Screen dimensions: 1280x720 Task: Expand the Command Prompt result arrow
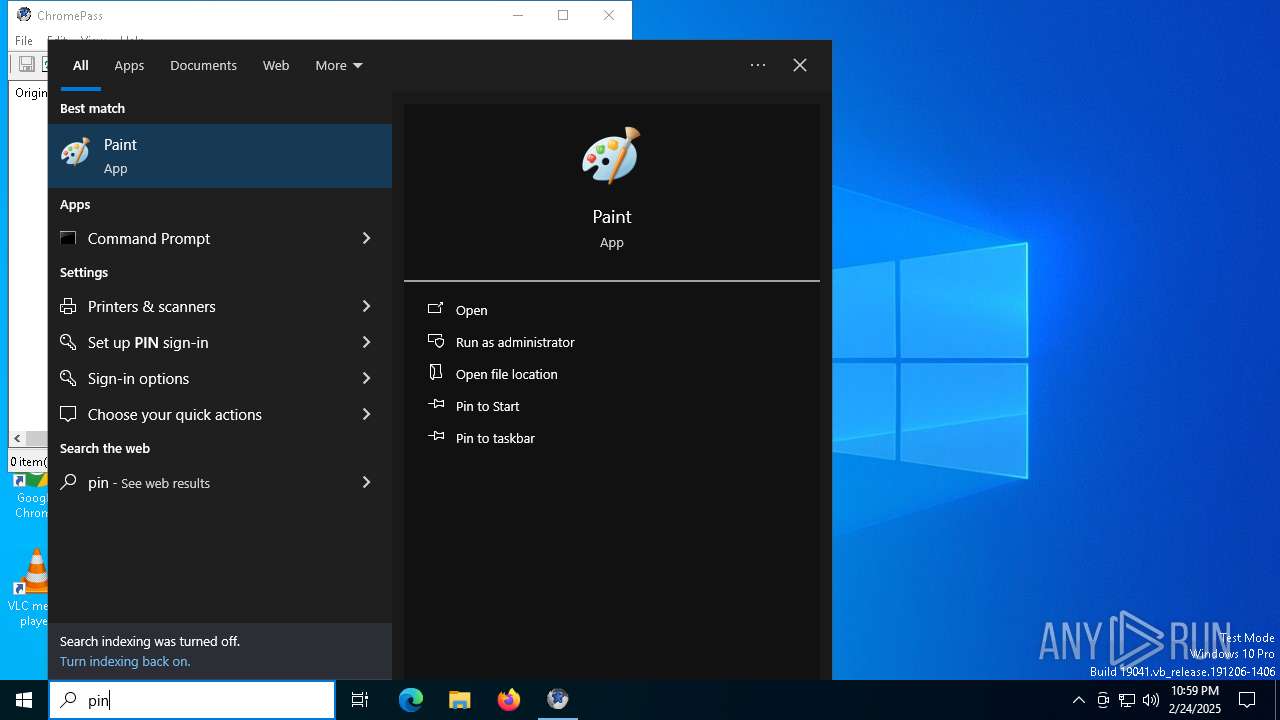click(366, 238)
